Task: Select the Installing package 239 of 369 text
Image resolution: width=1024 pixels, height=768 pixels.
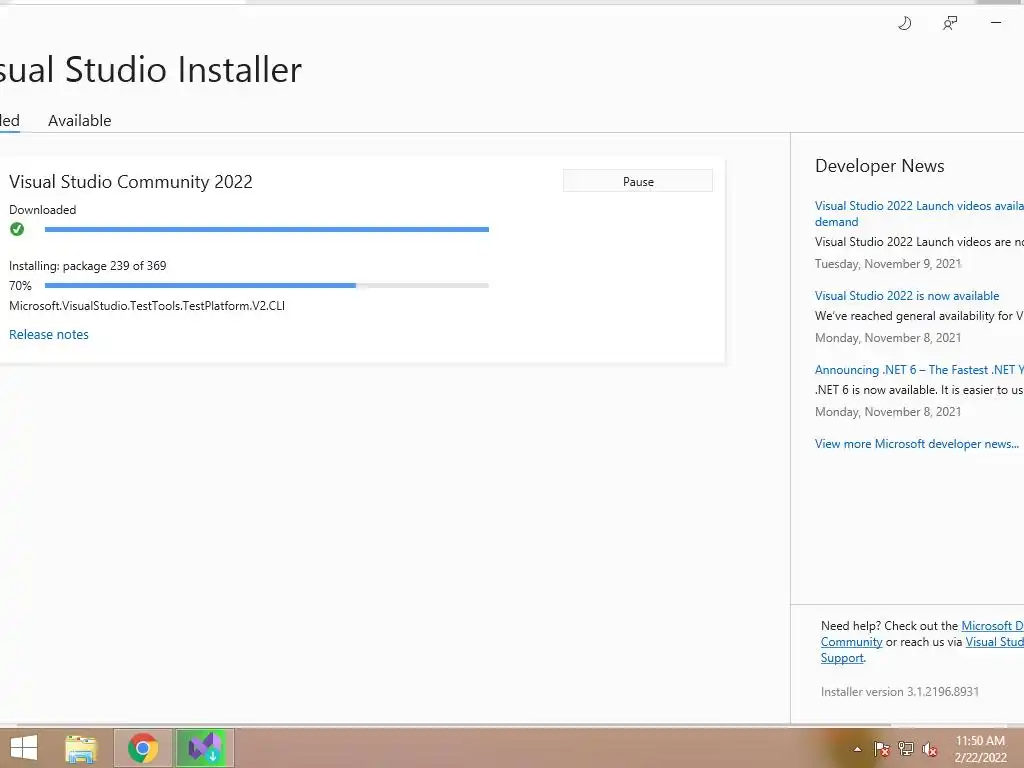Action: [88, 266]
